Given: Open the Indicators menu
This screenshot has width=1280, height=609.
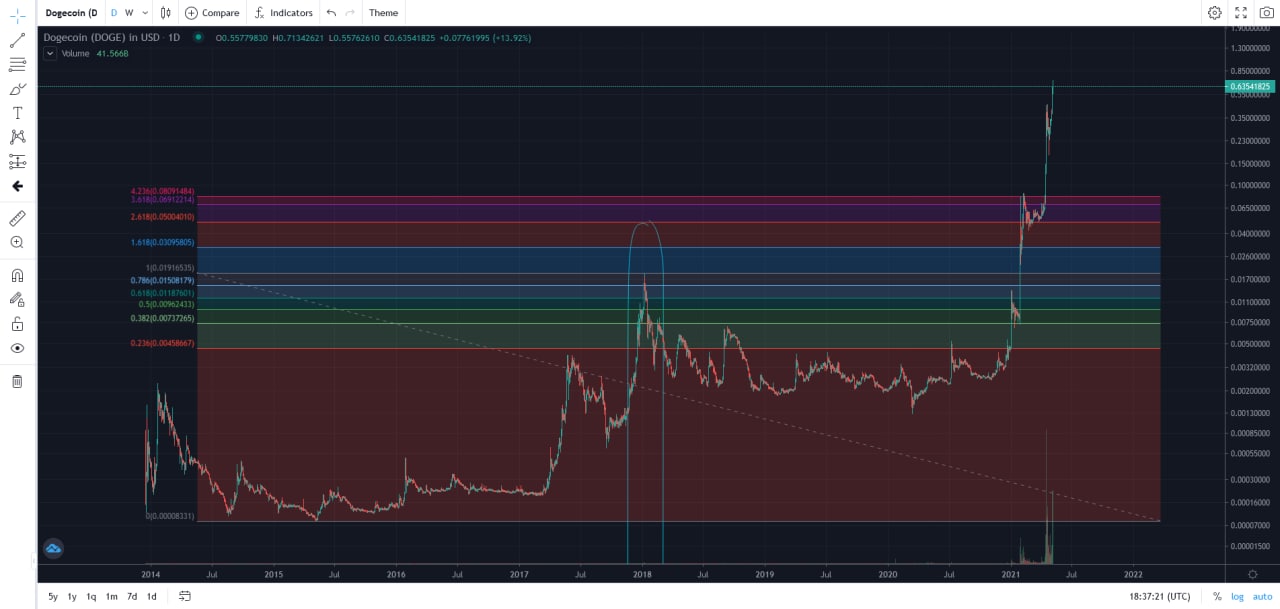Looking at the screenshot, I should tap(283, 13).
